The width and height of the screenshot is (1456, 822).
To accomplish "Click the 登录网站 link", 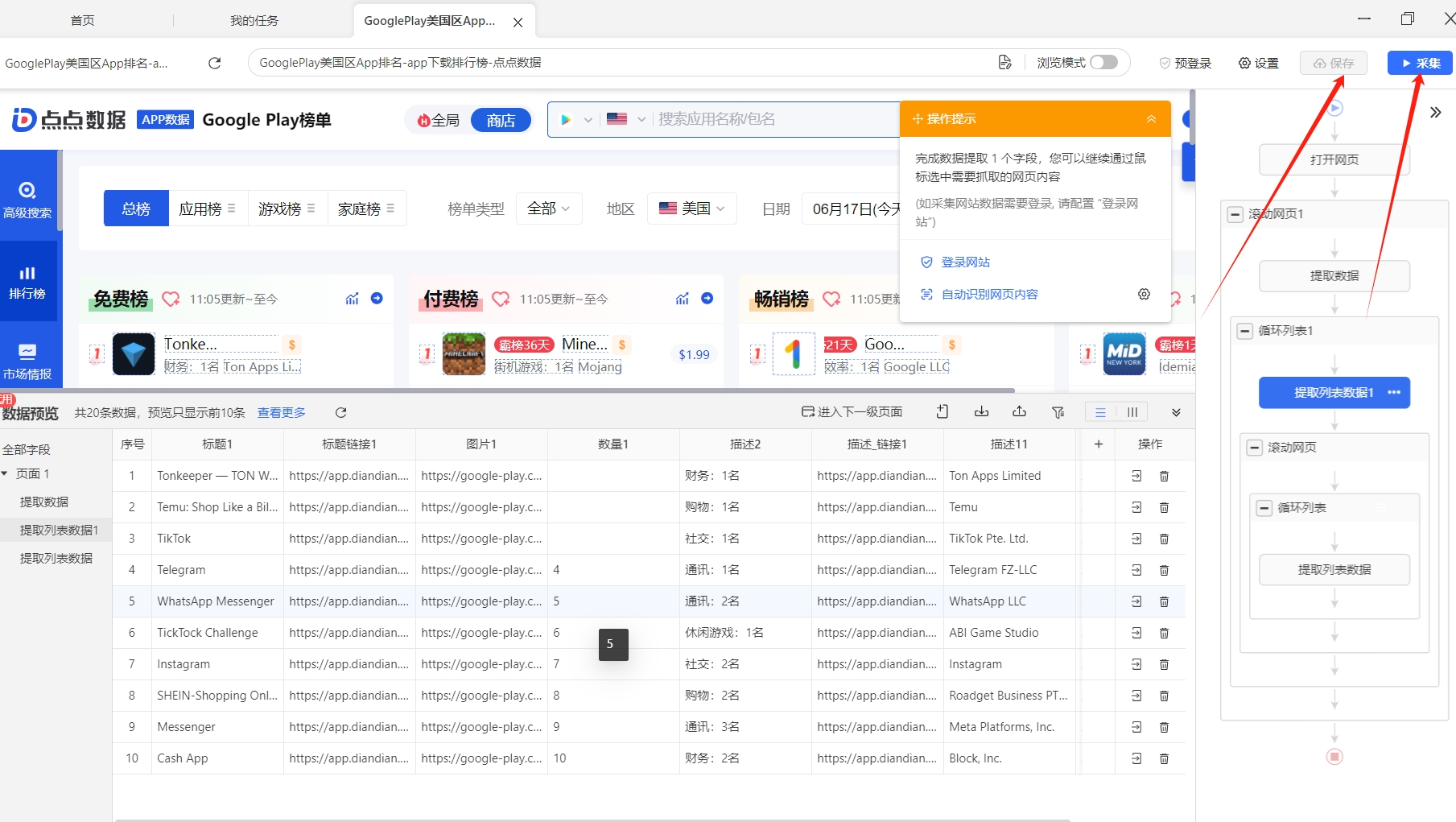I will (x=965, y=262).
